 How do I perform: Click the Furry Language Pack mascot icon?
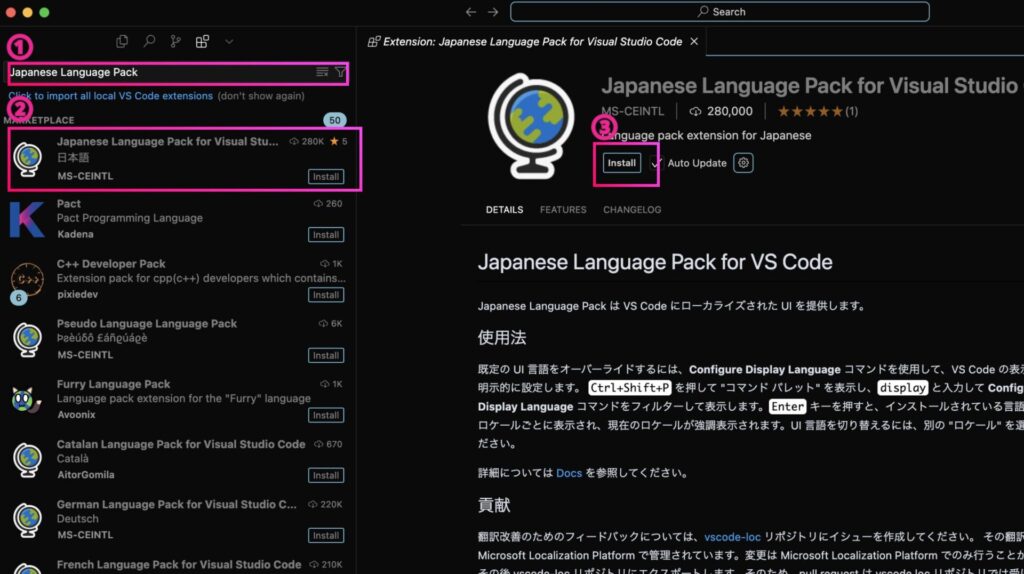coord(26,400)
